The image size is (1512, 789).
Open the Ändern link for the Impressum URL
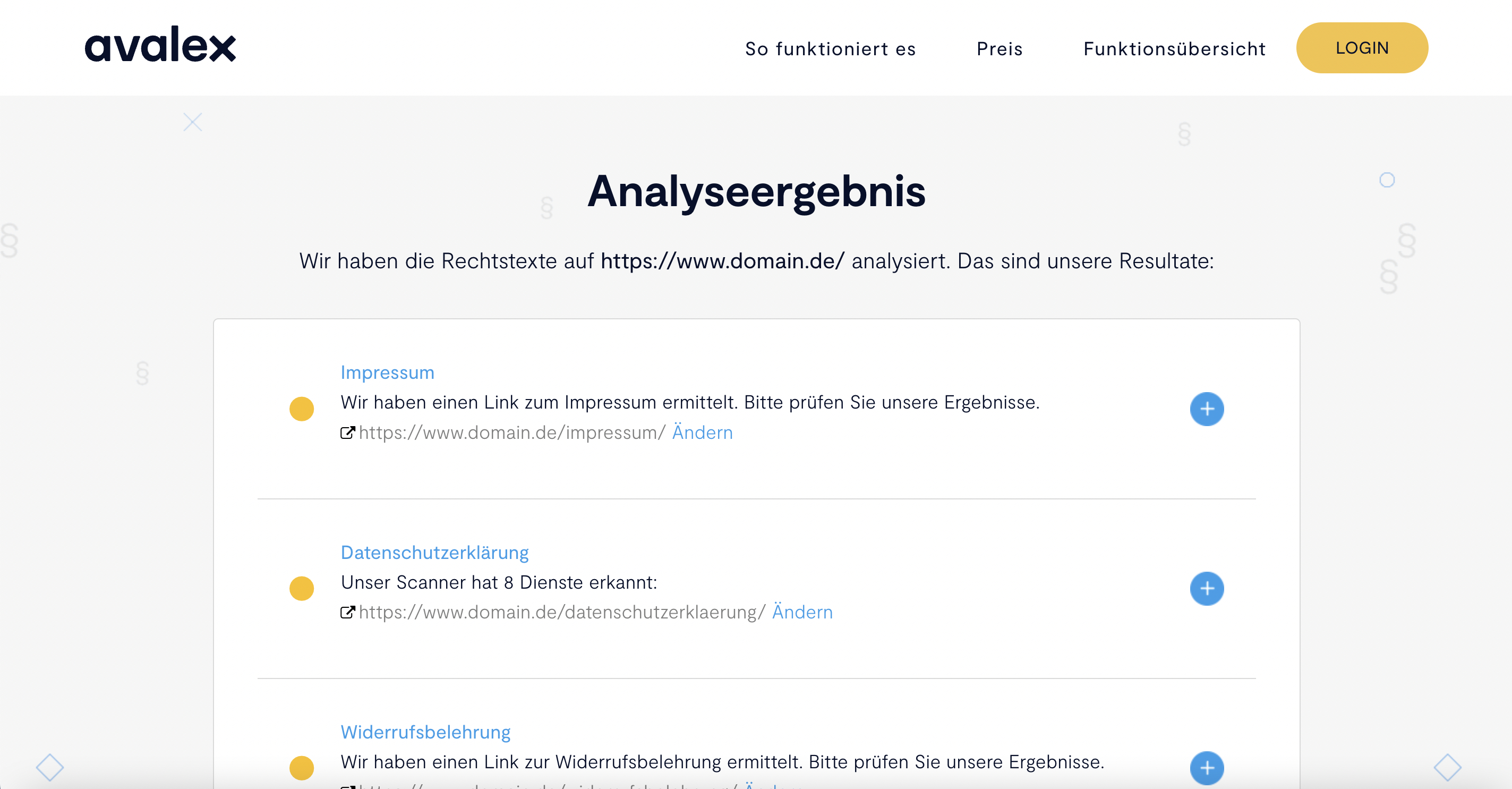click(702, 432)
